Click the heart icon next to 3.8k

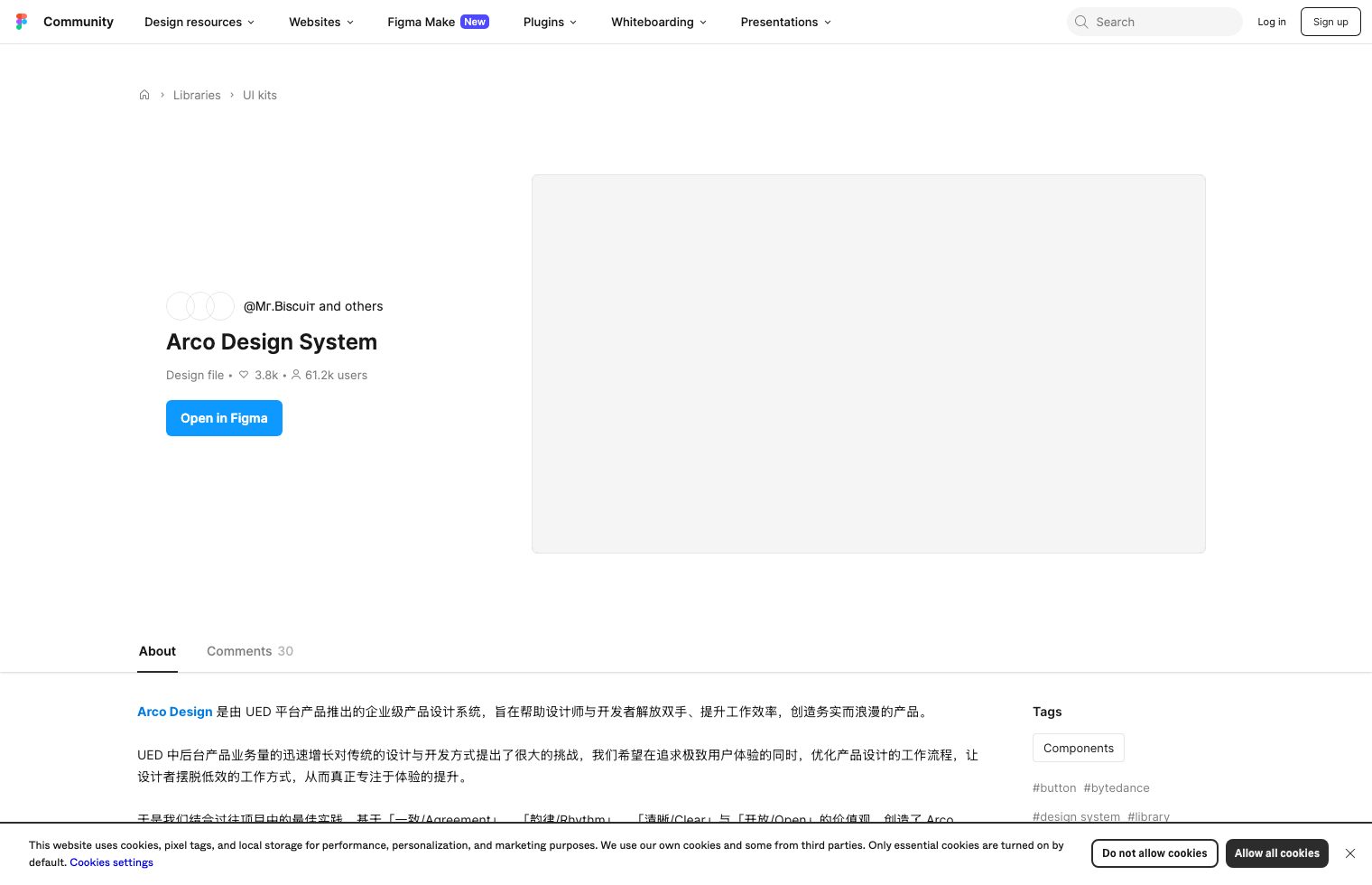click(x=244, y=375)
